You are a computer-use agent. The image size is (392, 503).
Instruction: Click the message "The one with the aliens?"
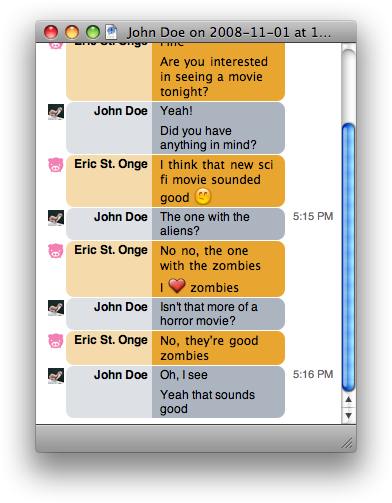pos(205,224)
